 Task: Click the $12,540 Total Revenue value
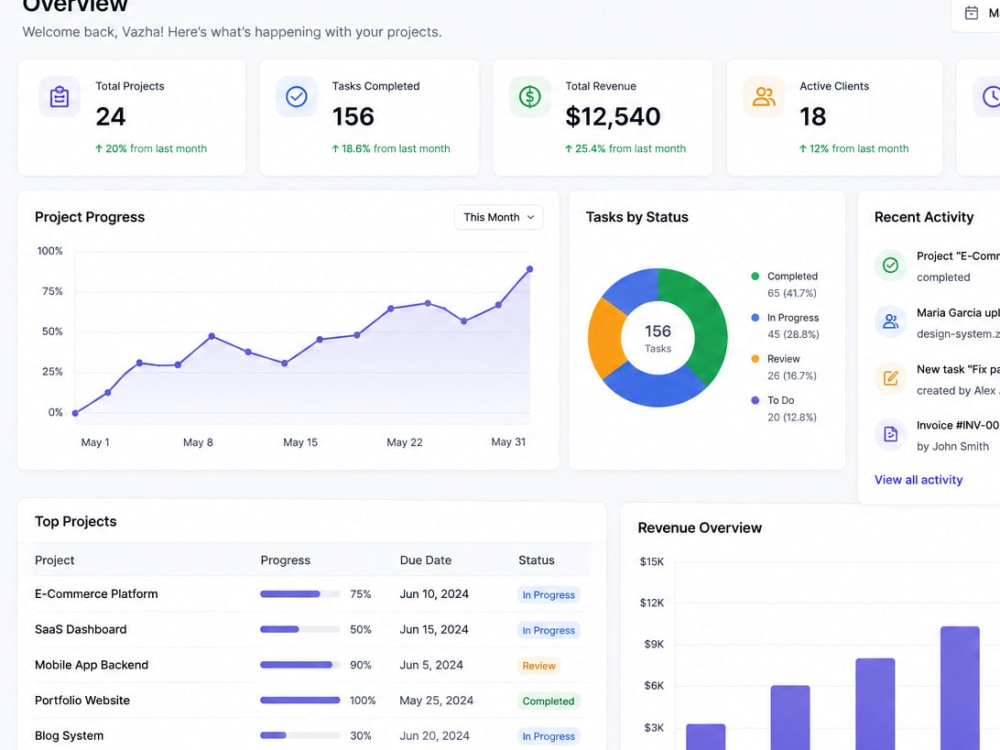613,117
